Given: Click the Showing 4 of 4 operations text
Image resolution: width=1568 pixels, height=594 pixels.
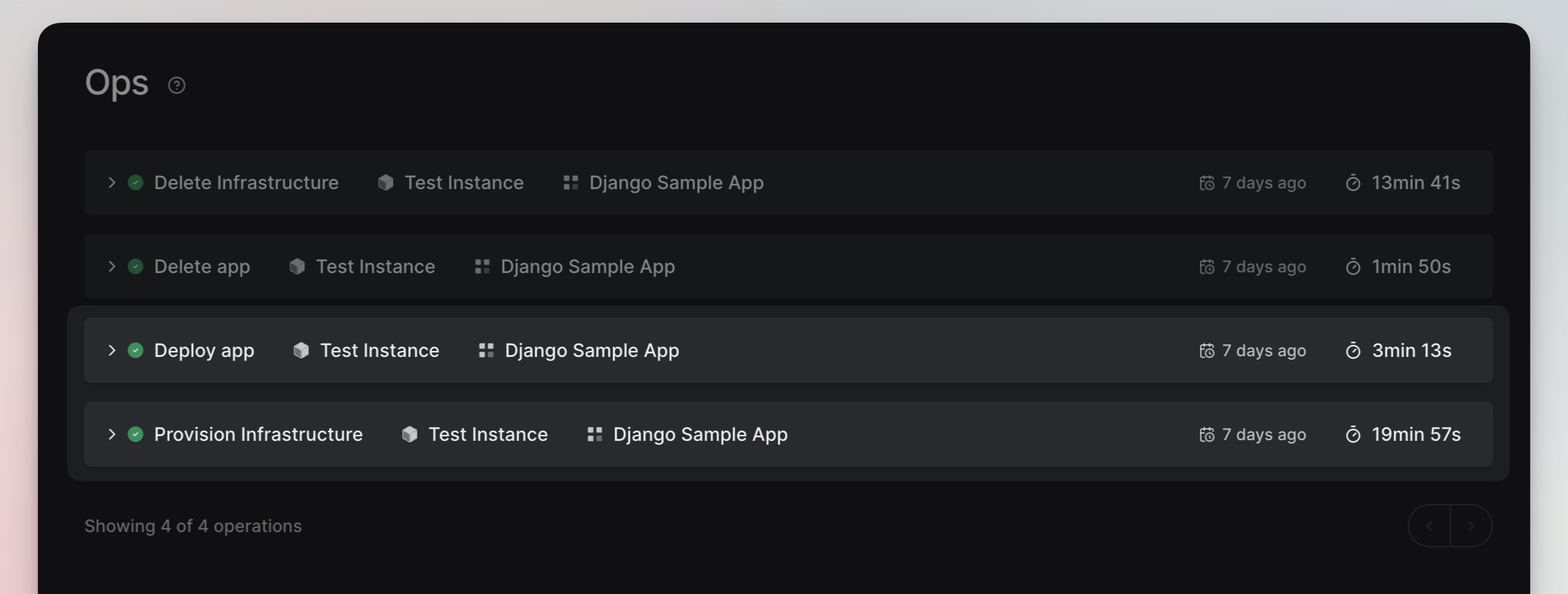Looking at the screenshot, I should click(193, 526).
